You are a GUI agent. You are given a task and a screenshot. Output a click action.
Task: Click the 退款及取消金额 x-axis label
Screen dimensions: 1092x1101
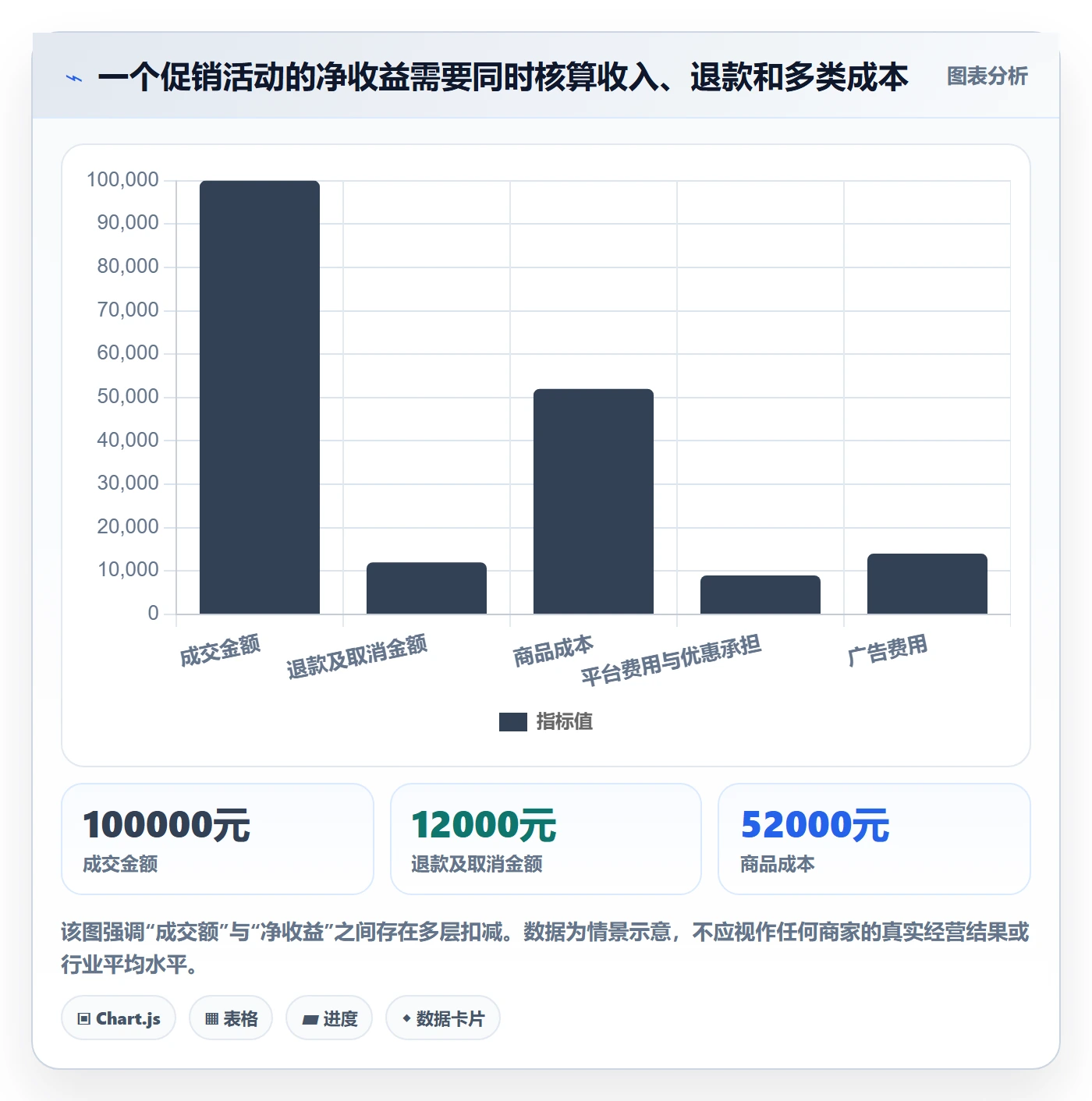tap(356, 657)
